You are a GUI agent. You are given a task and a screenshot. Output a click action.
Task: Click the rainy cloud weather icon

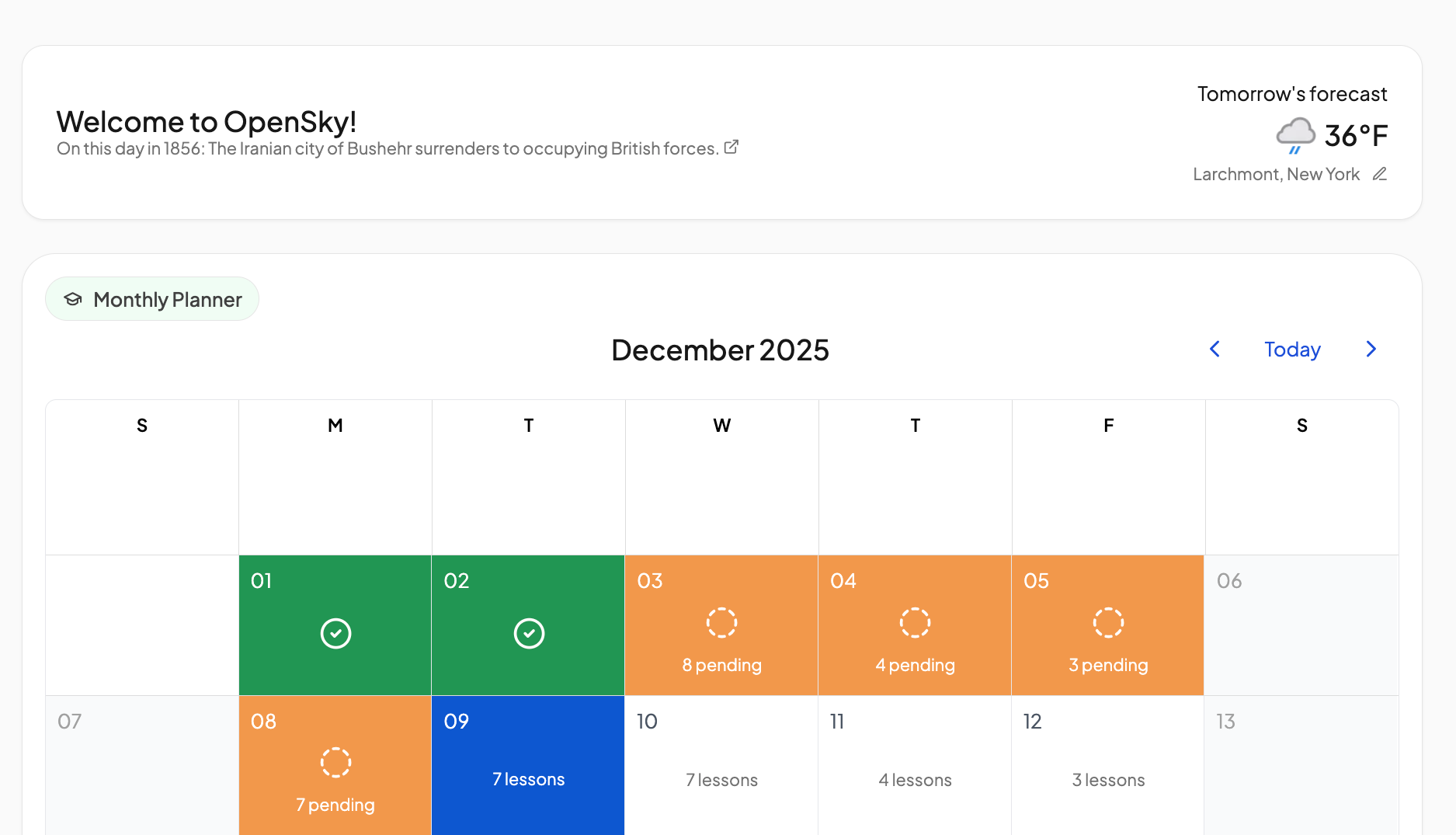[x=1295, y=135]
